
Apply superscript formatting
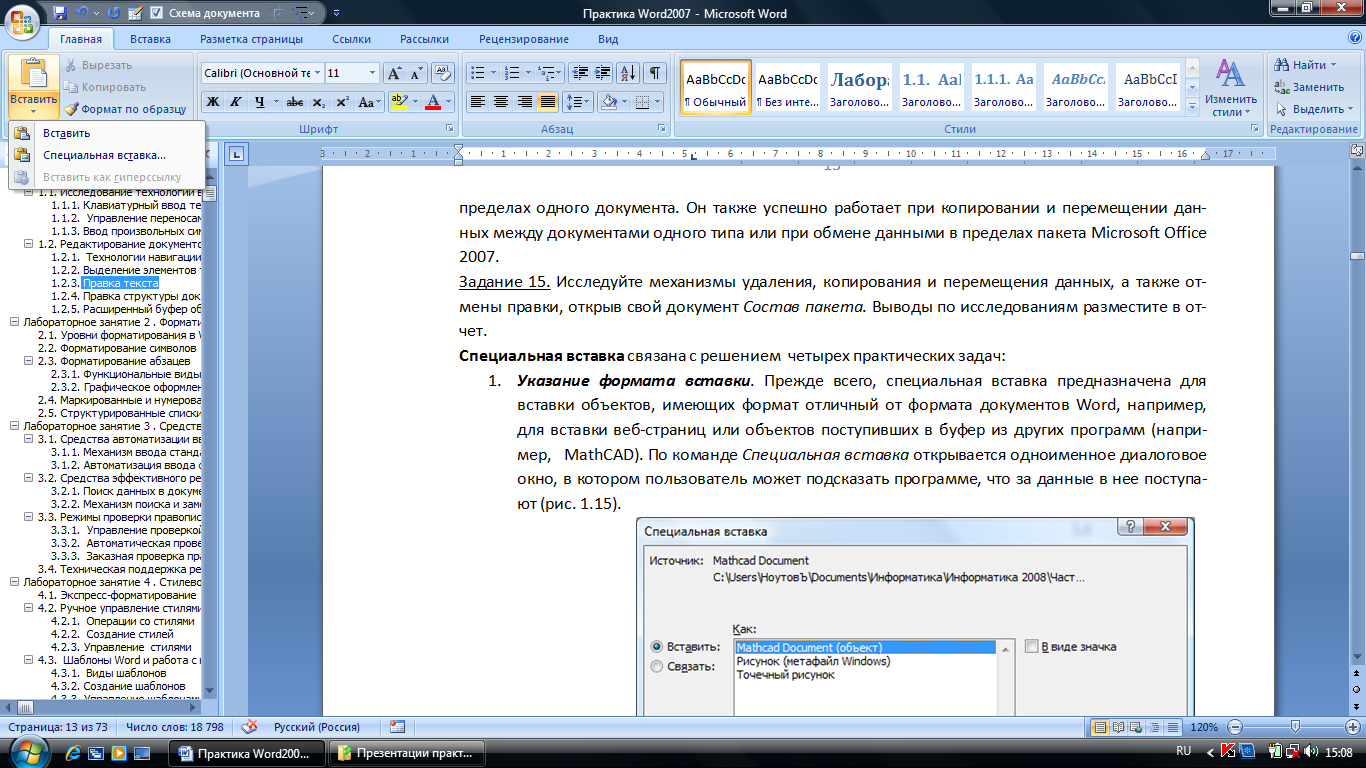point(342,102)
